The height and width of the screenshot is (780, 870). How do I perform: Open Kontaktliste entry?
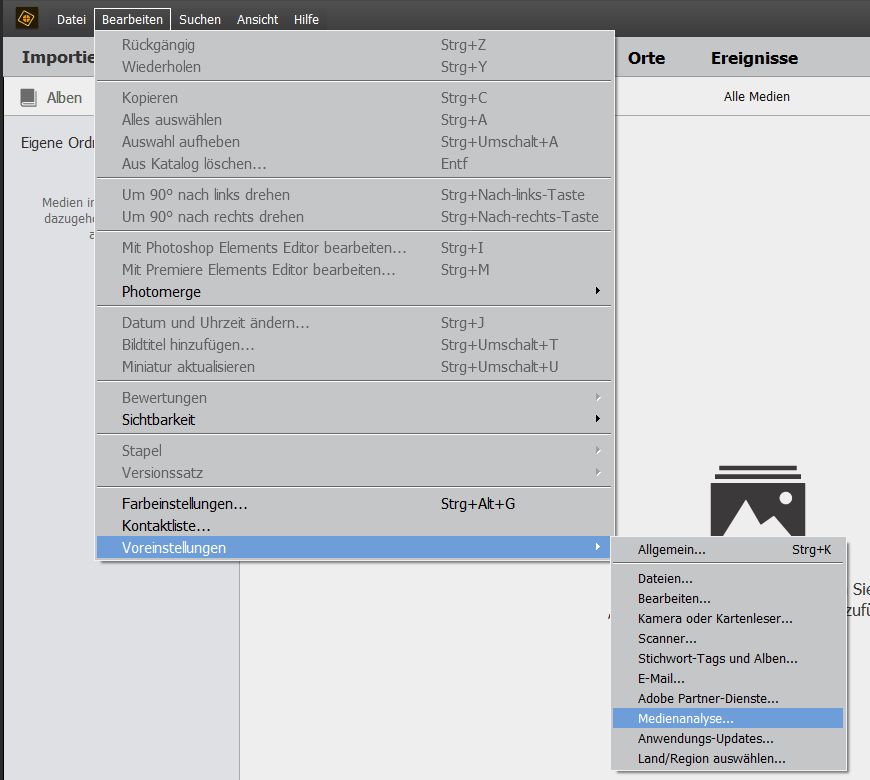[x=354, y=525]
